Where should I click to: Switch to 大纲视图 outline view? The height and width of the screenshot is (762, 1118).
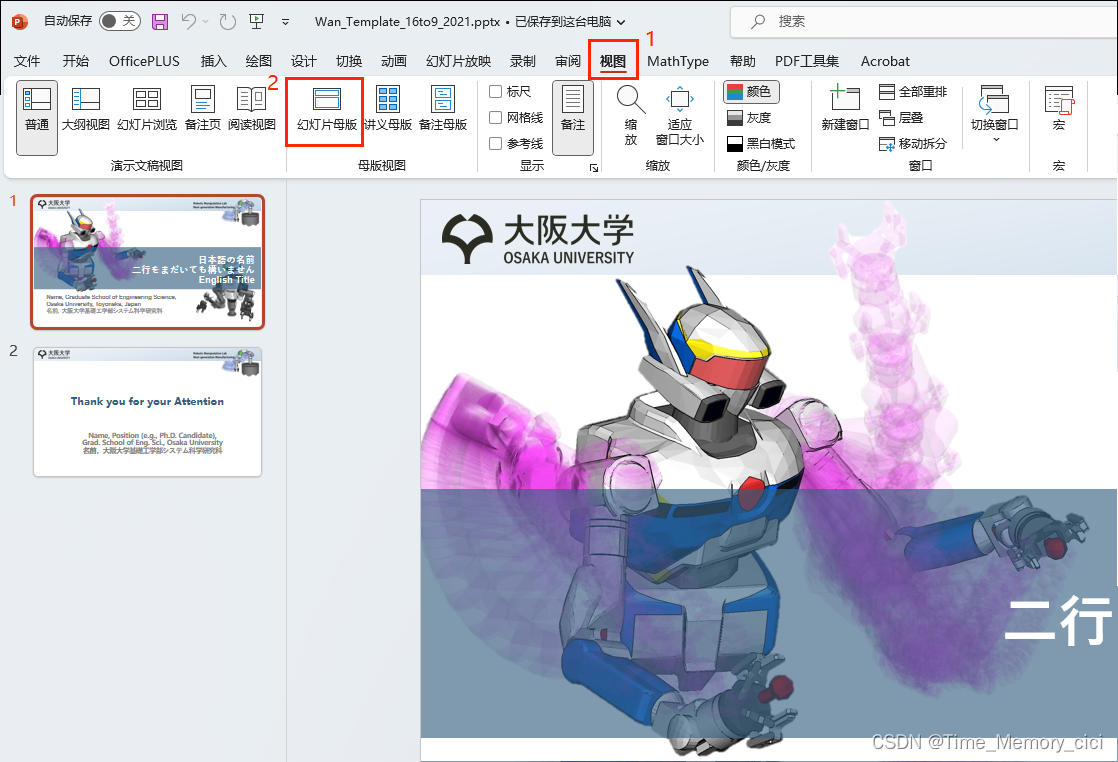(86, 109)
